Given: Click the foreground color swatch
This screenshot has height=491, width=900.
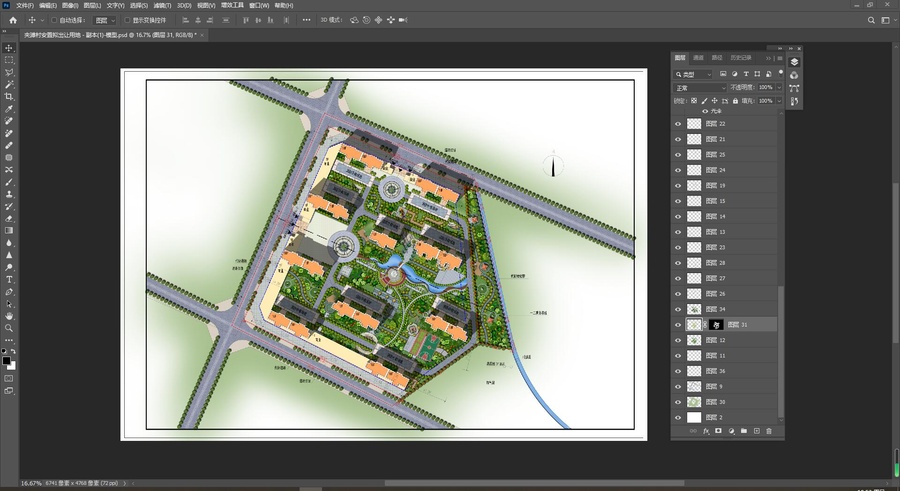Looking at the screenshot, I should click(x=6, y=361).
